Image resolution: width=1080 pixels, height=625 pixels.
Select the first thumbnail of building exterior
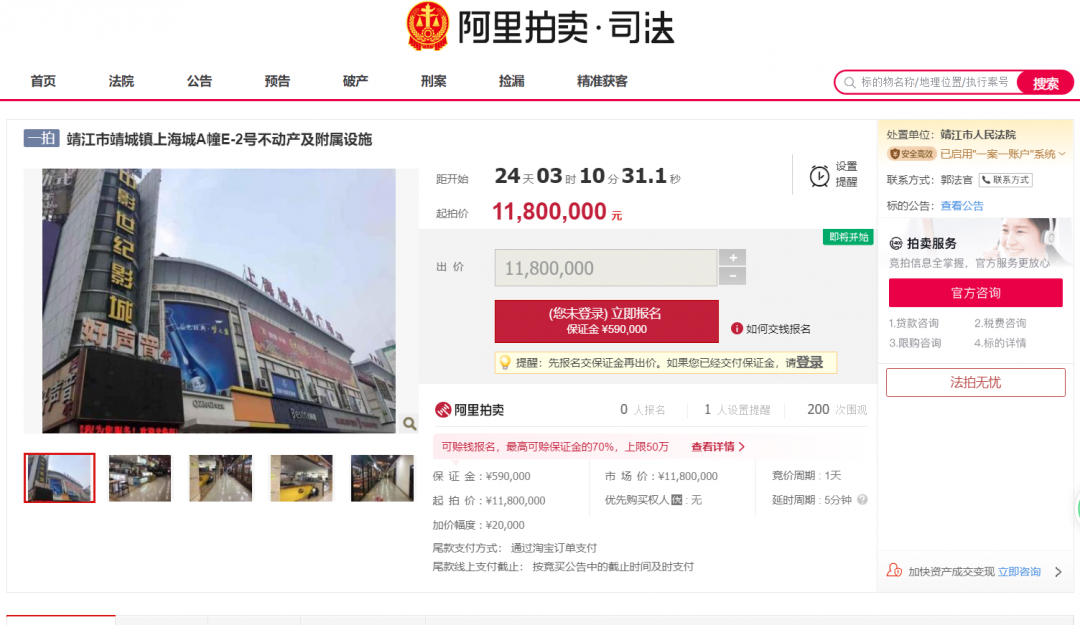click(59, 478)
